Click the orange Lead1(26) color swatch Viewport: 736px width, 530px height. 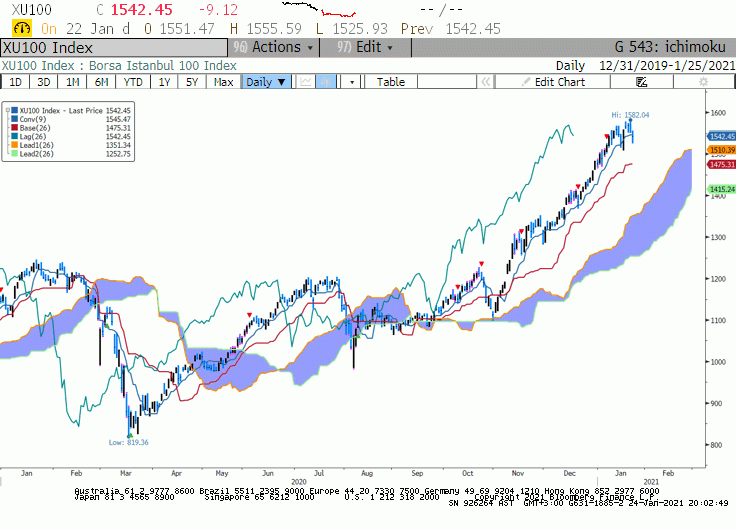coord(15,145)
